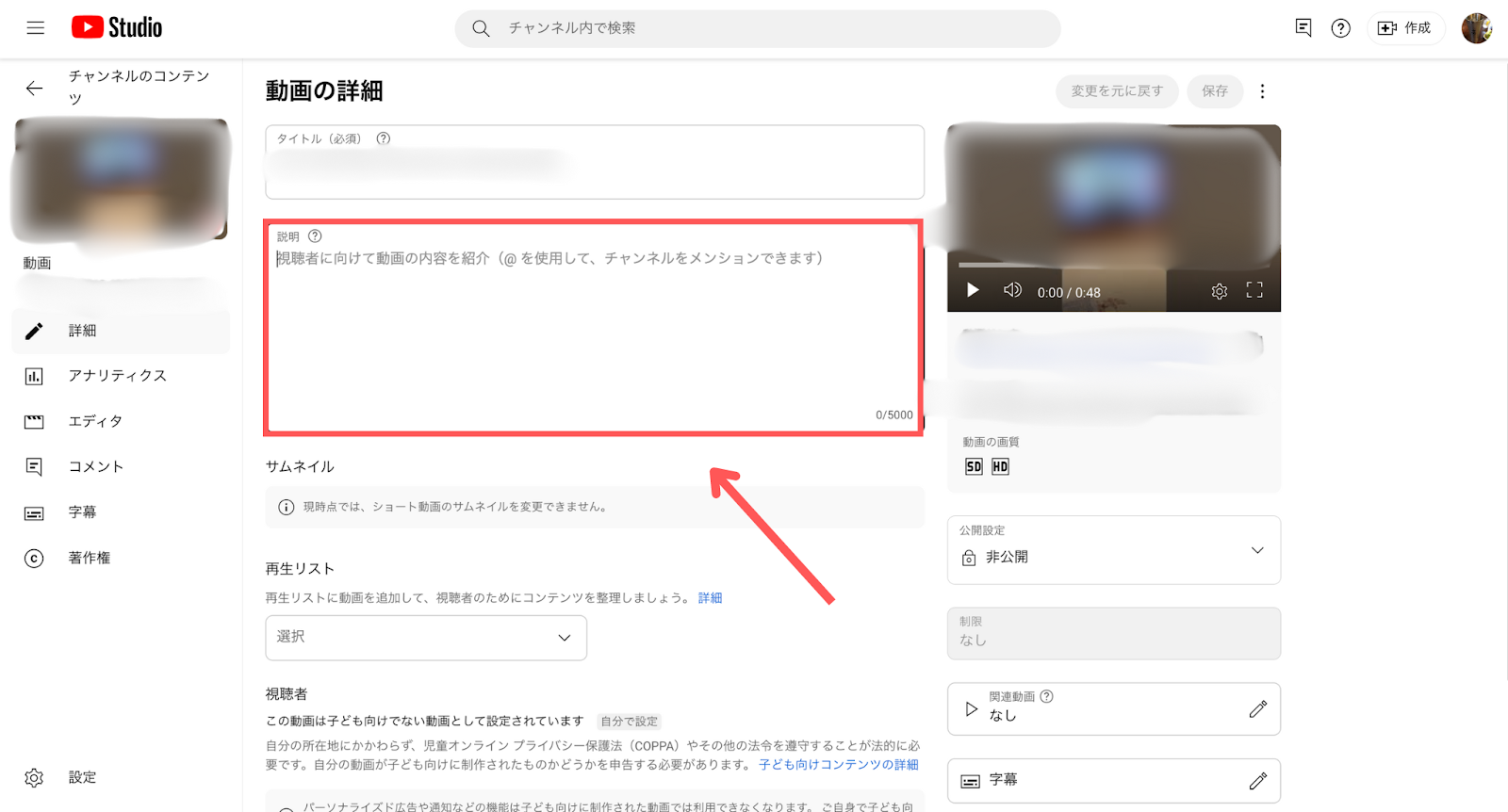The width and height of the screenshot is (1508, 812).
Task: Click the 関連動画 help icon
Action: point(1046,697)
